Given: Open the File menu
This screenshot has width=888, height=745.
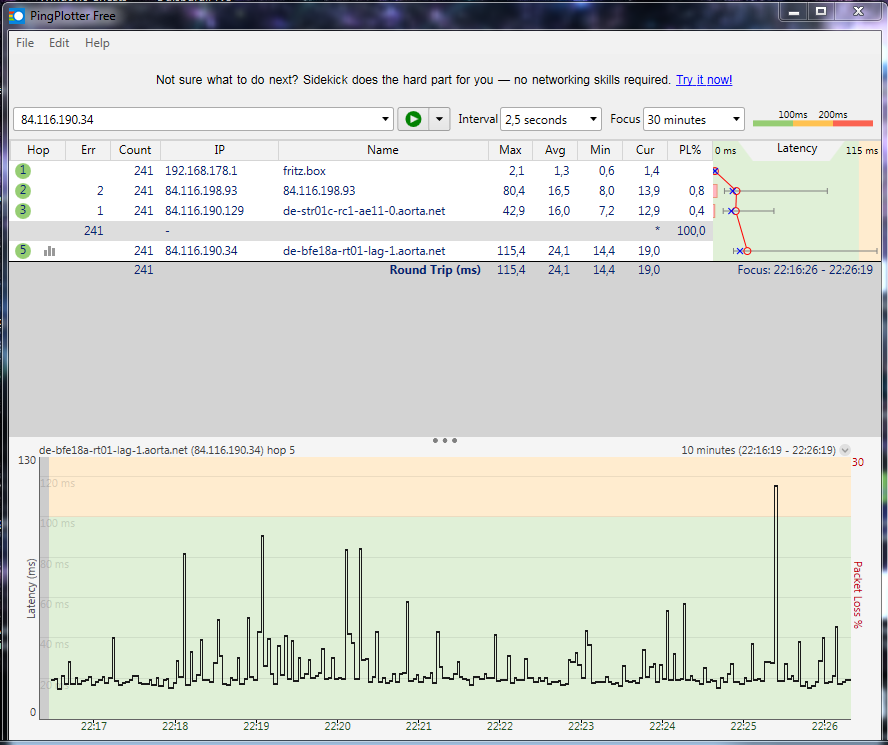Looking at the screenshot, I should [x=25, y=43].
